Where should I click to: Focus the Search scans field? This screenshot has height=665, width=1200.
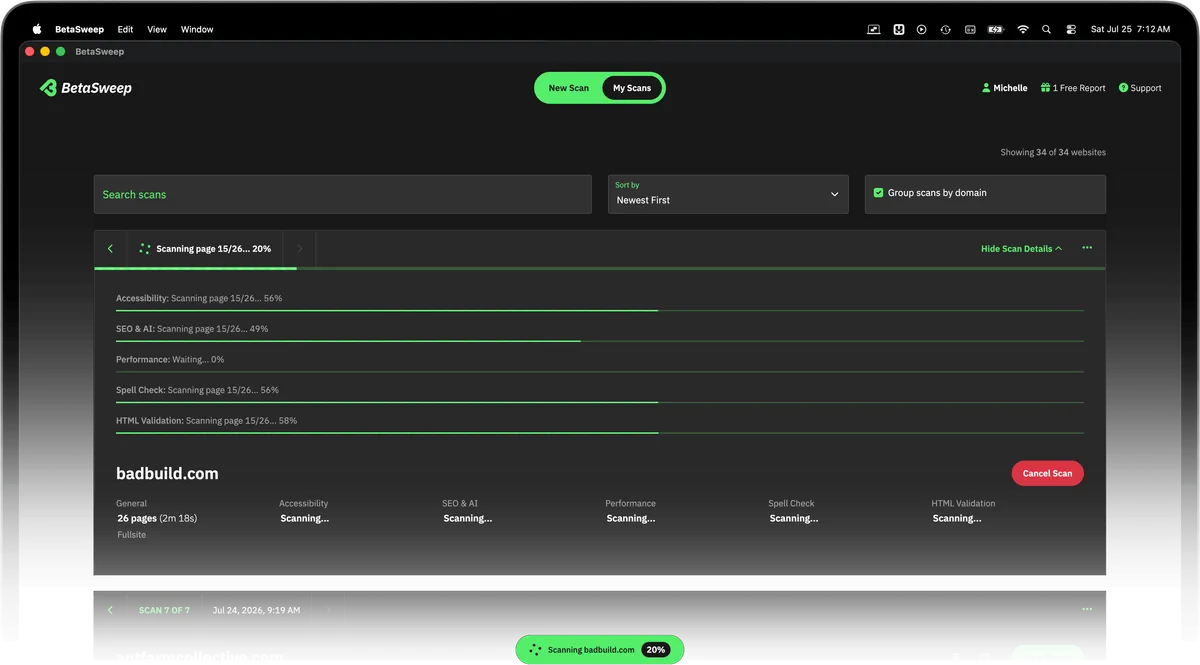tap(343, 194)
